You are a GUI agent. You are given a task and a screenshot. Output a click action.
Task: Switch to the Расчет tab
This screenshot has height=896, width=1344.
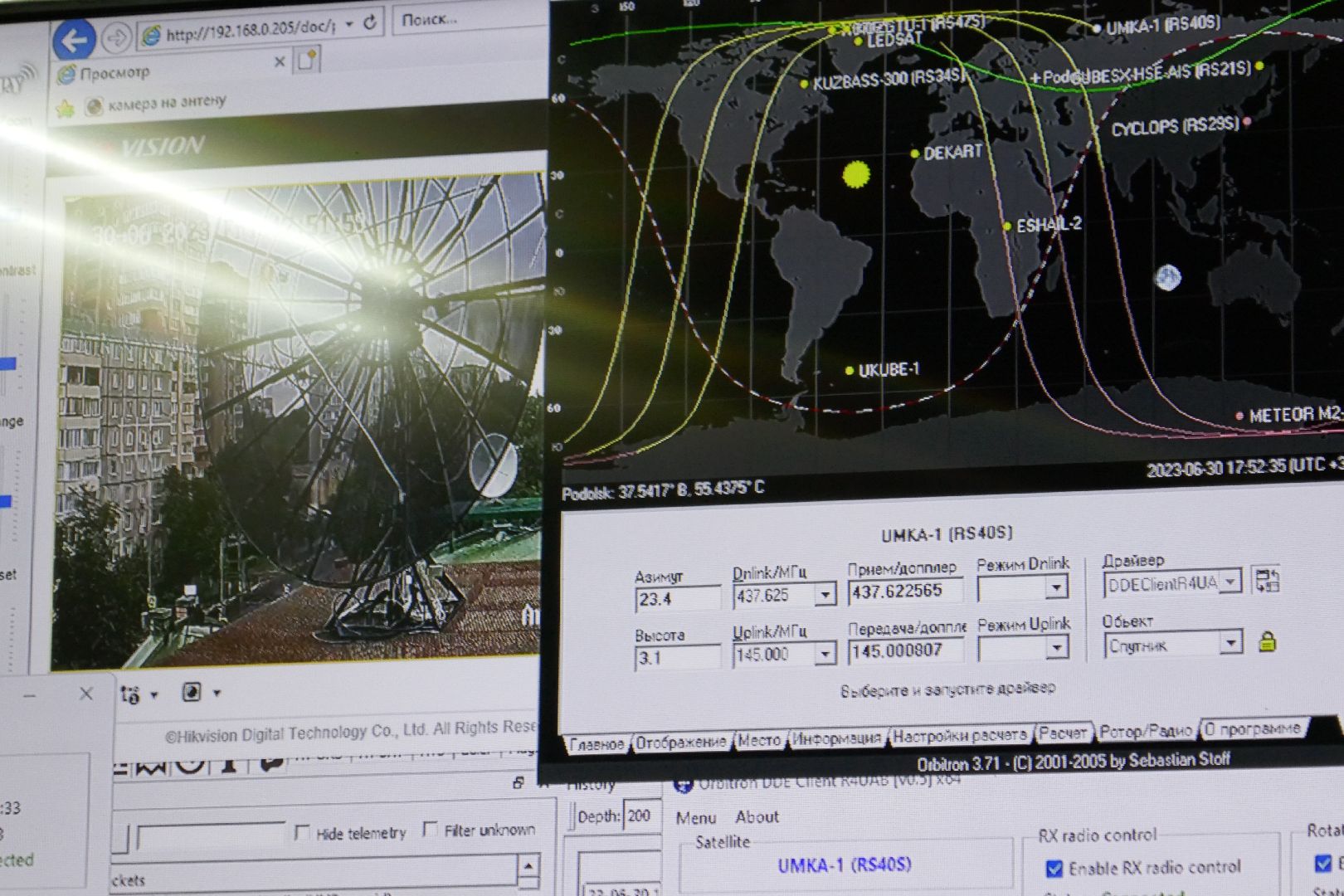coord(1063,733)
